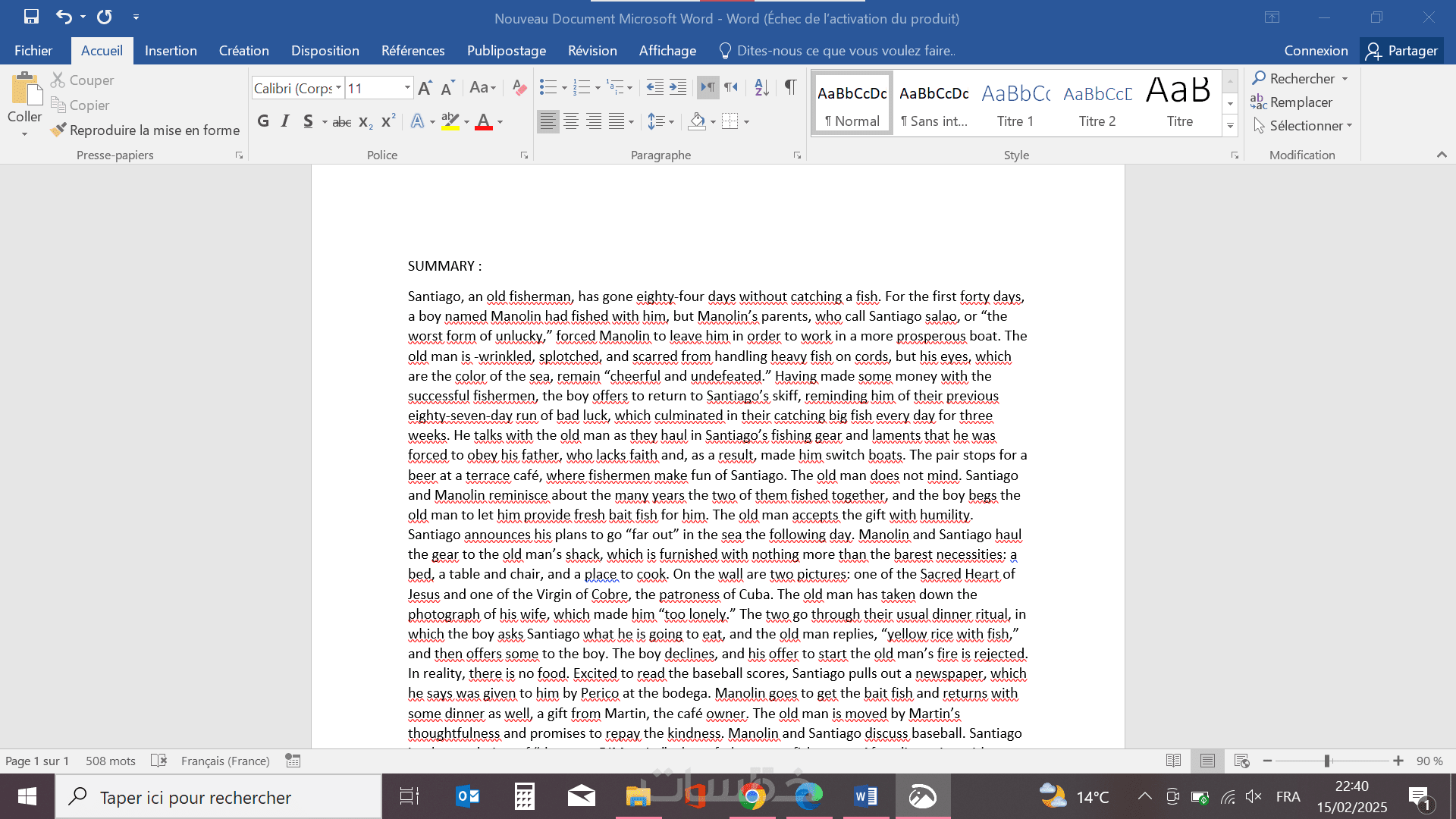Select the Titre 1 style
The width and height of the screenshot is (1456, 819).
tap(1015, 104)
